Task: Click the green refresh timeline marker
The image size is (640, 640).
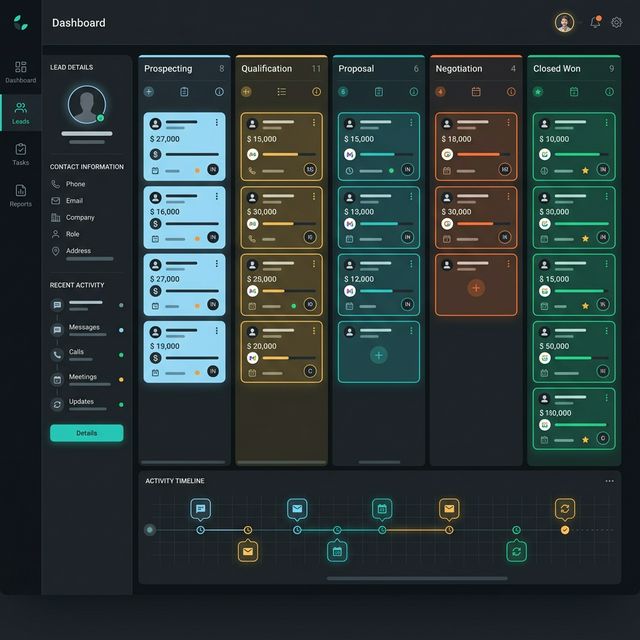Action: tap(516, 551)
